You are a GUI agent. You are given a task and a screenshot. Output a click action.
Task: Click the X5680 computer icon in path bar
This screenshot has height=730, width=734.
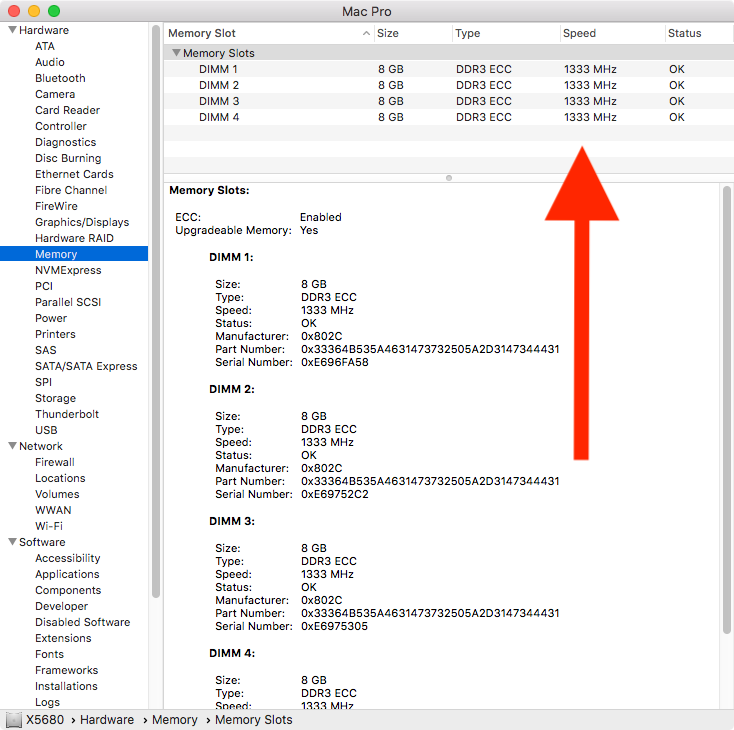coord(14,720)
